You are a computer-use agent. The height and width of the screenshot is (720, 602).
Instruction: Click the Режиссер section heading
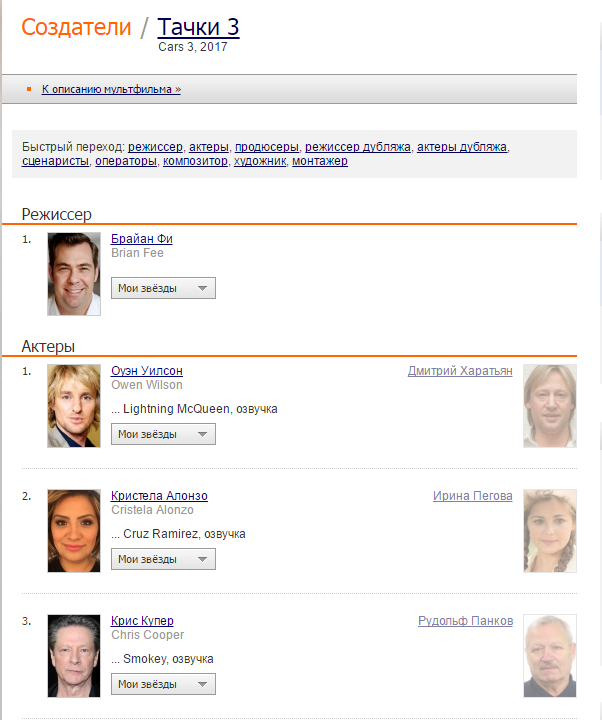point(56,214)
